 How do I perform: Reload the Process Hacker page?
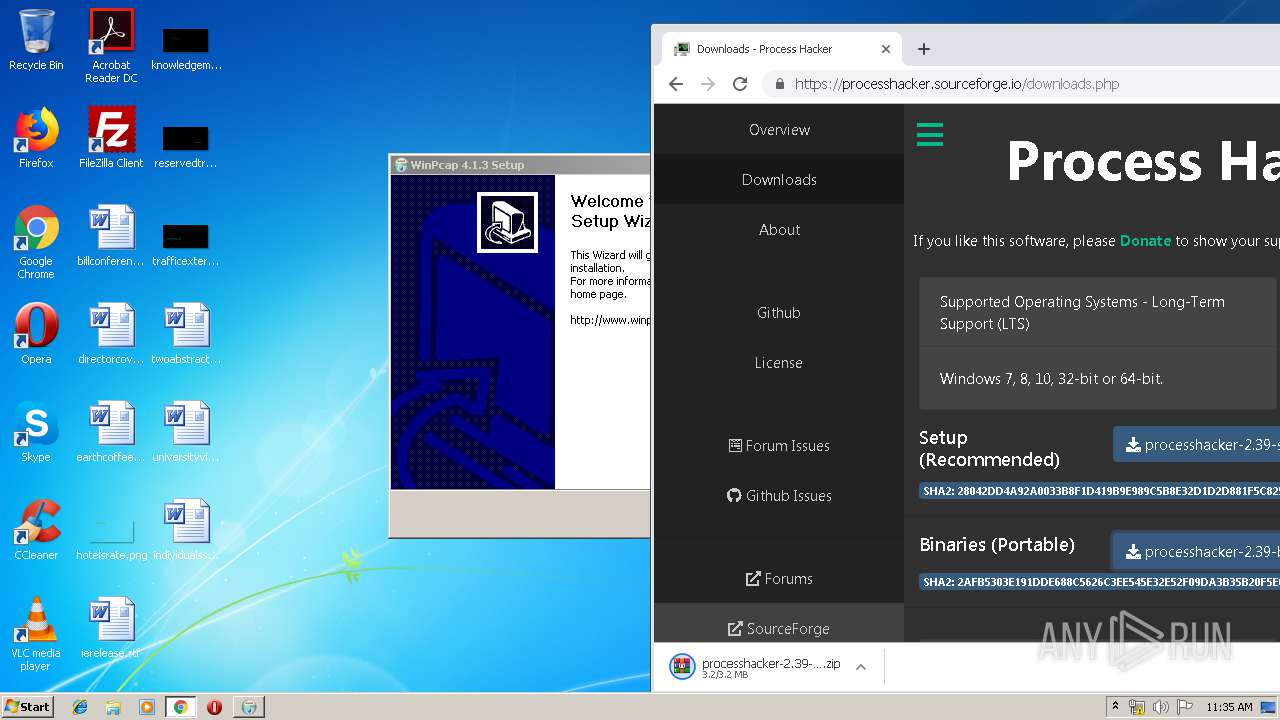tap(740, 84)
